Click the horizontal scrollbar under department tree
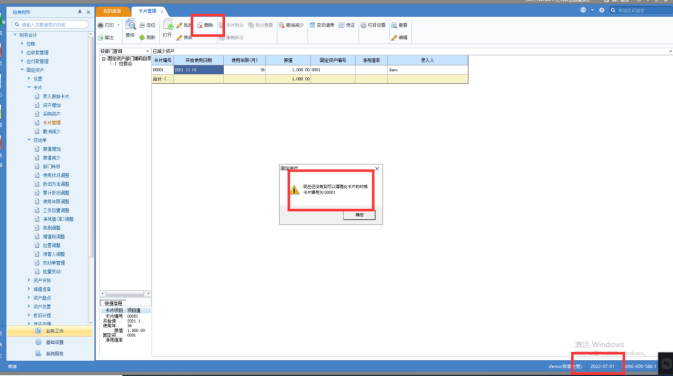 tap(125, 293)
